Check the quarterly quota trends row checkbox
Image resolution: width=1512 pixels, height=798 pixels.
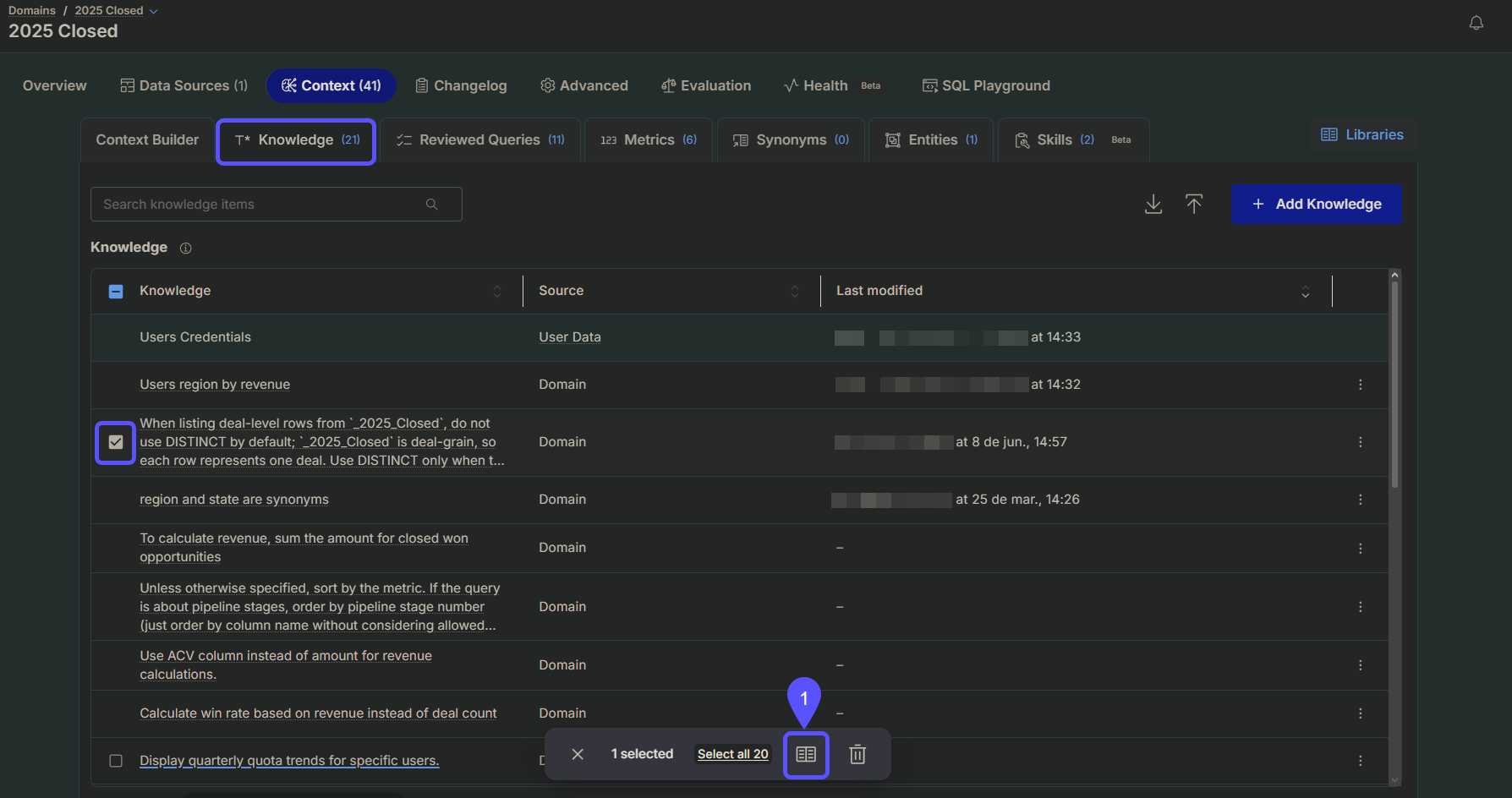point(116,761)
